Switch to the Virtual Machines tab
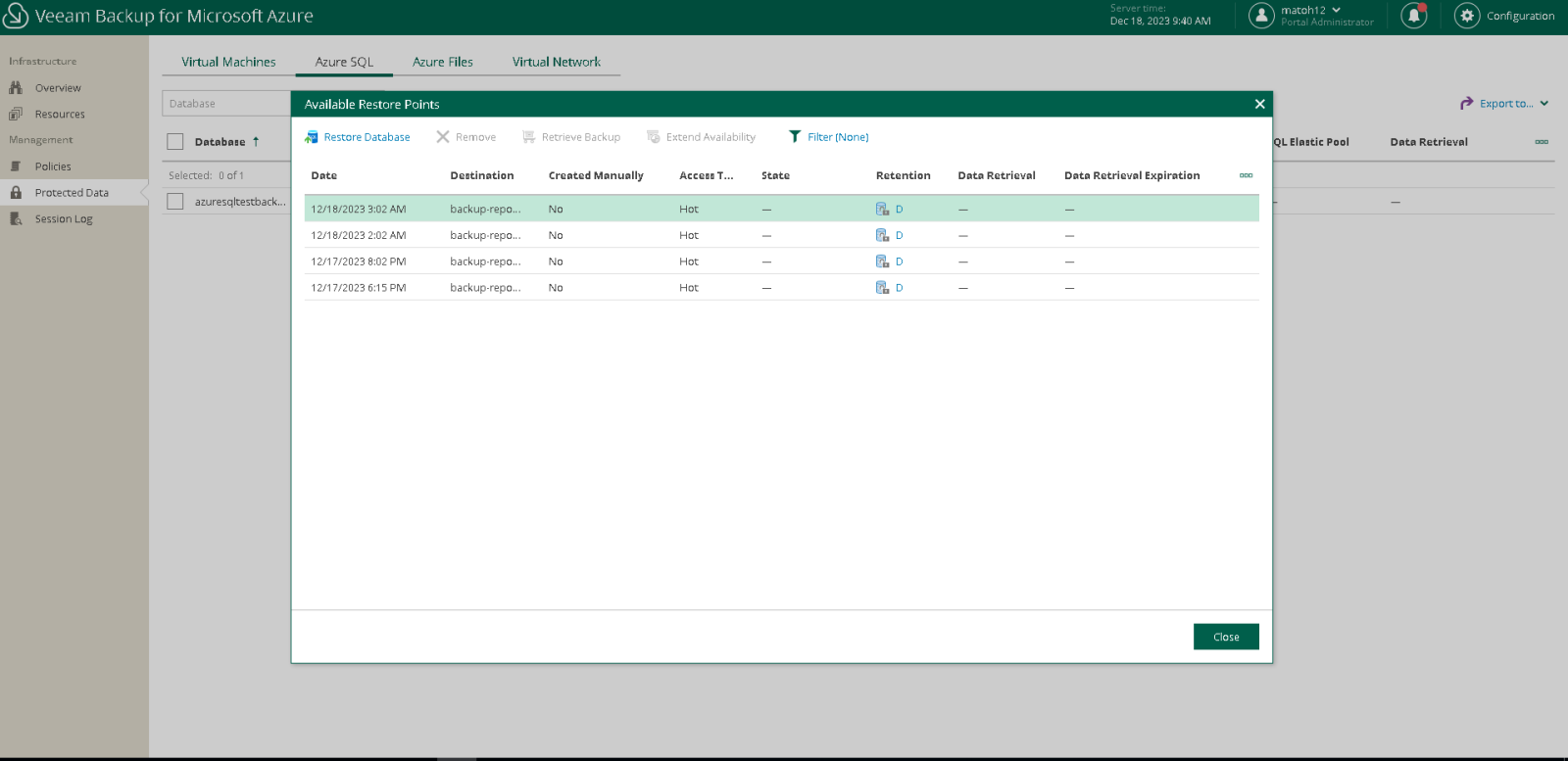The width and height of the screenshot is (1568, 761). click(228, 62)
